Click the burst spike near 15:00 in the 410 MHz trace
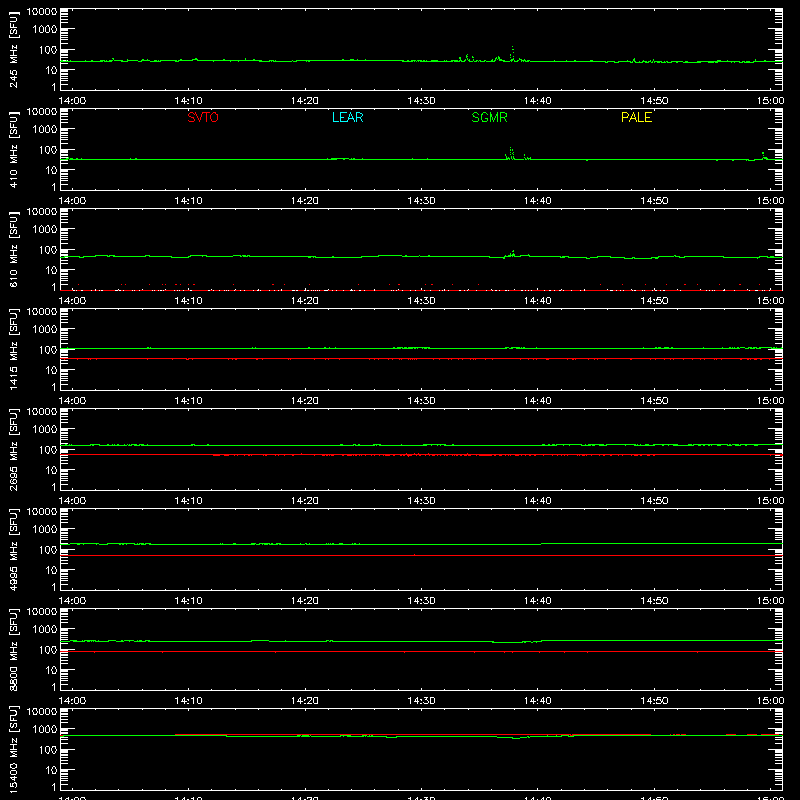 click(763, 156)
